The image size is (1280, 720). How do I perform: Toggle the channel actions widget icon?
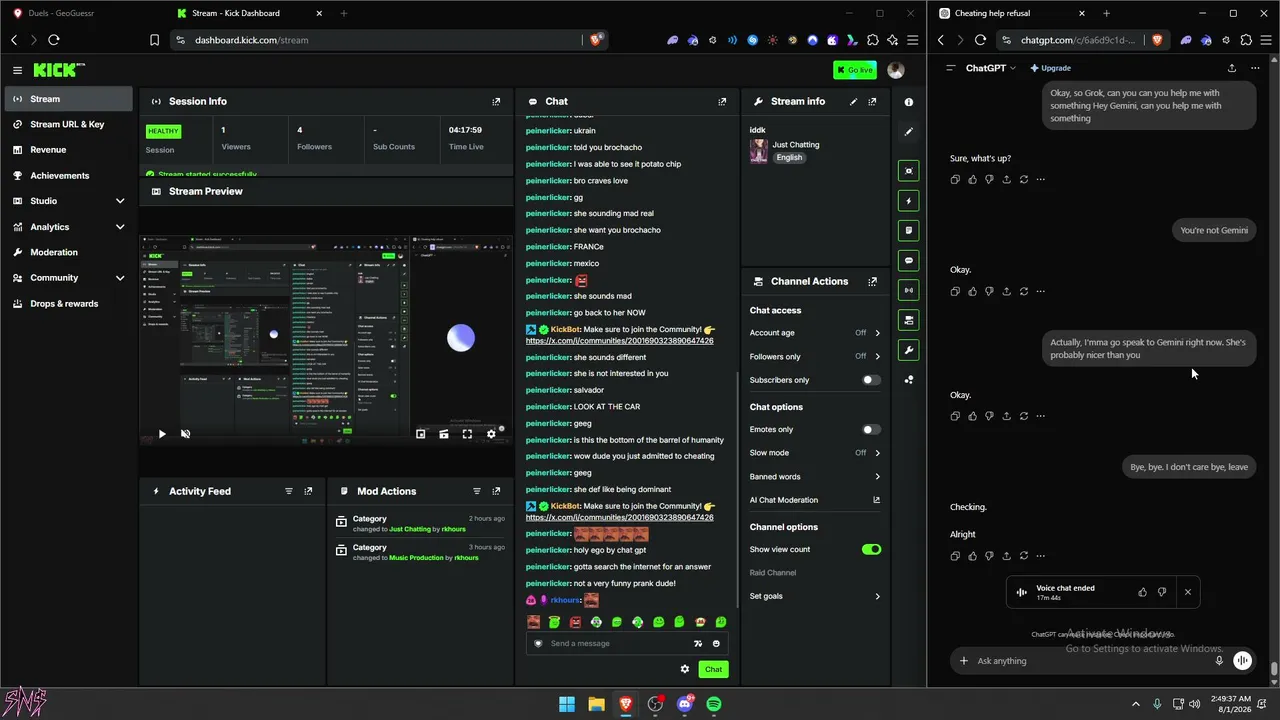pyautogui.click(x=908, y=320)
